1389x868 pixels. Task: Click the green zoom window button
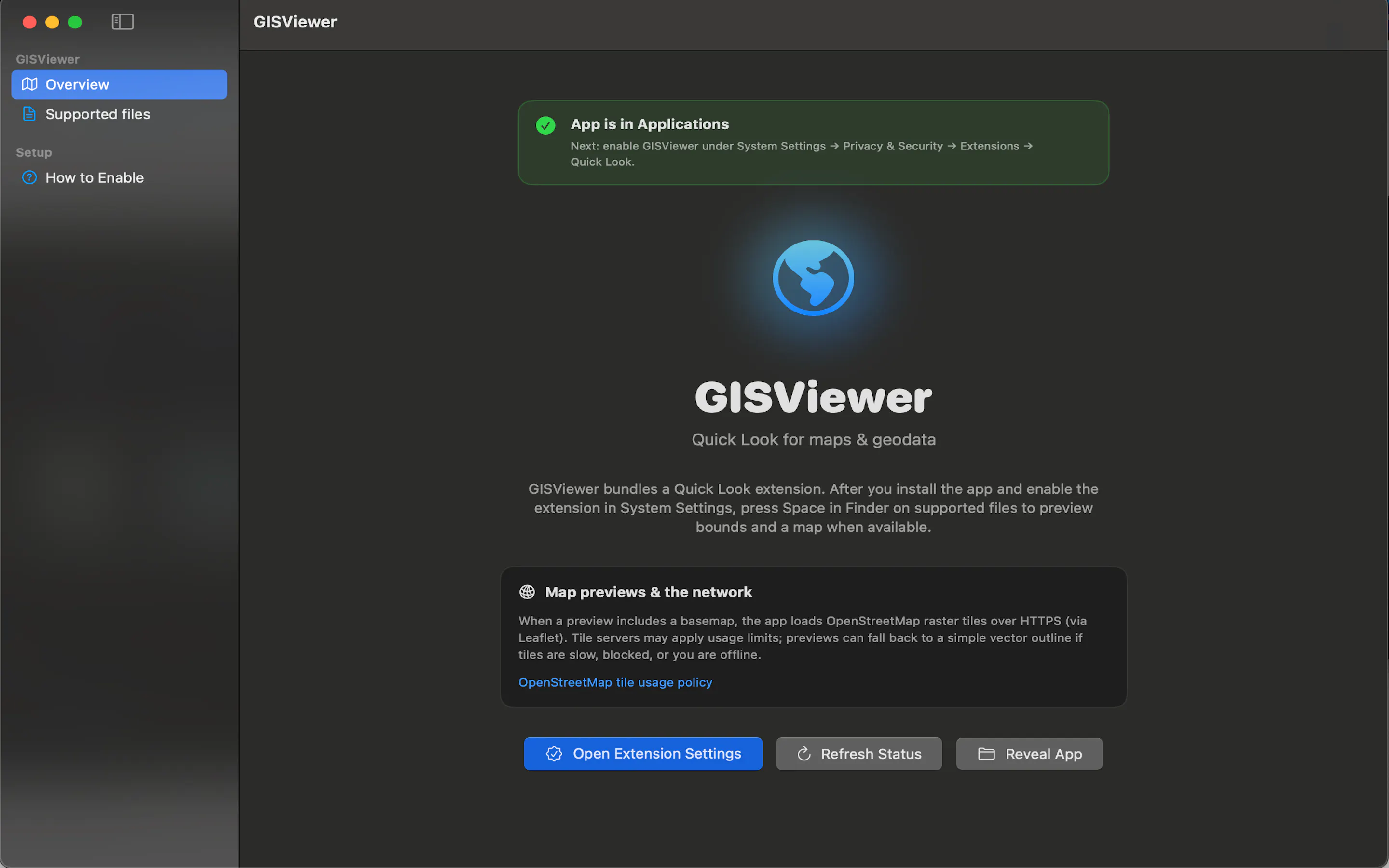(x=75, y=22)
